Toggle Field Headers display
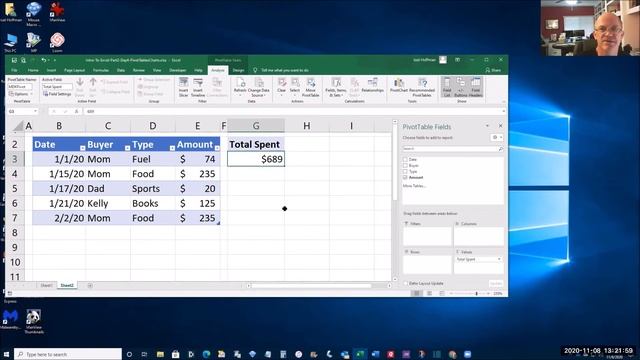 (476, 87)
